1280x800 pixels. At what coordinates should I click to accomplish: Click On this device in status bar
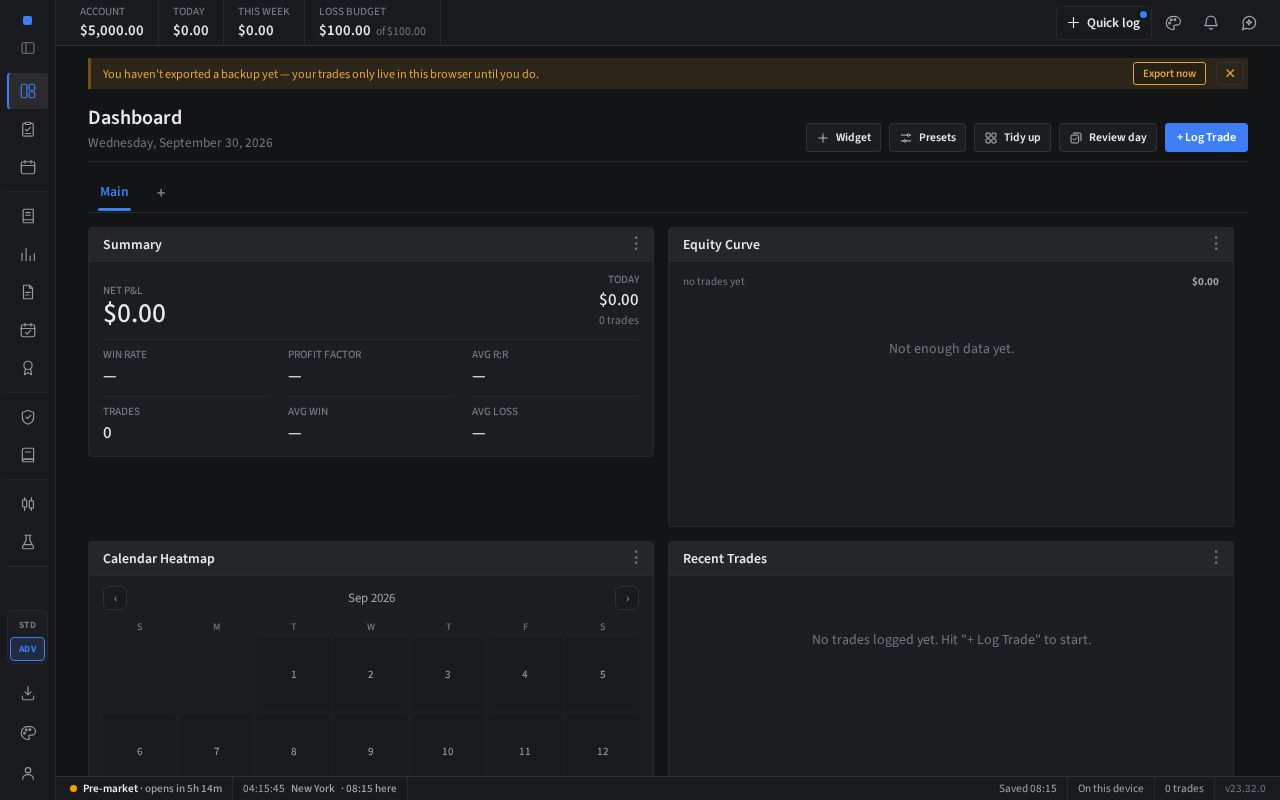[x=1111, y=788]
